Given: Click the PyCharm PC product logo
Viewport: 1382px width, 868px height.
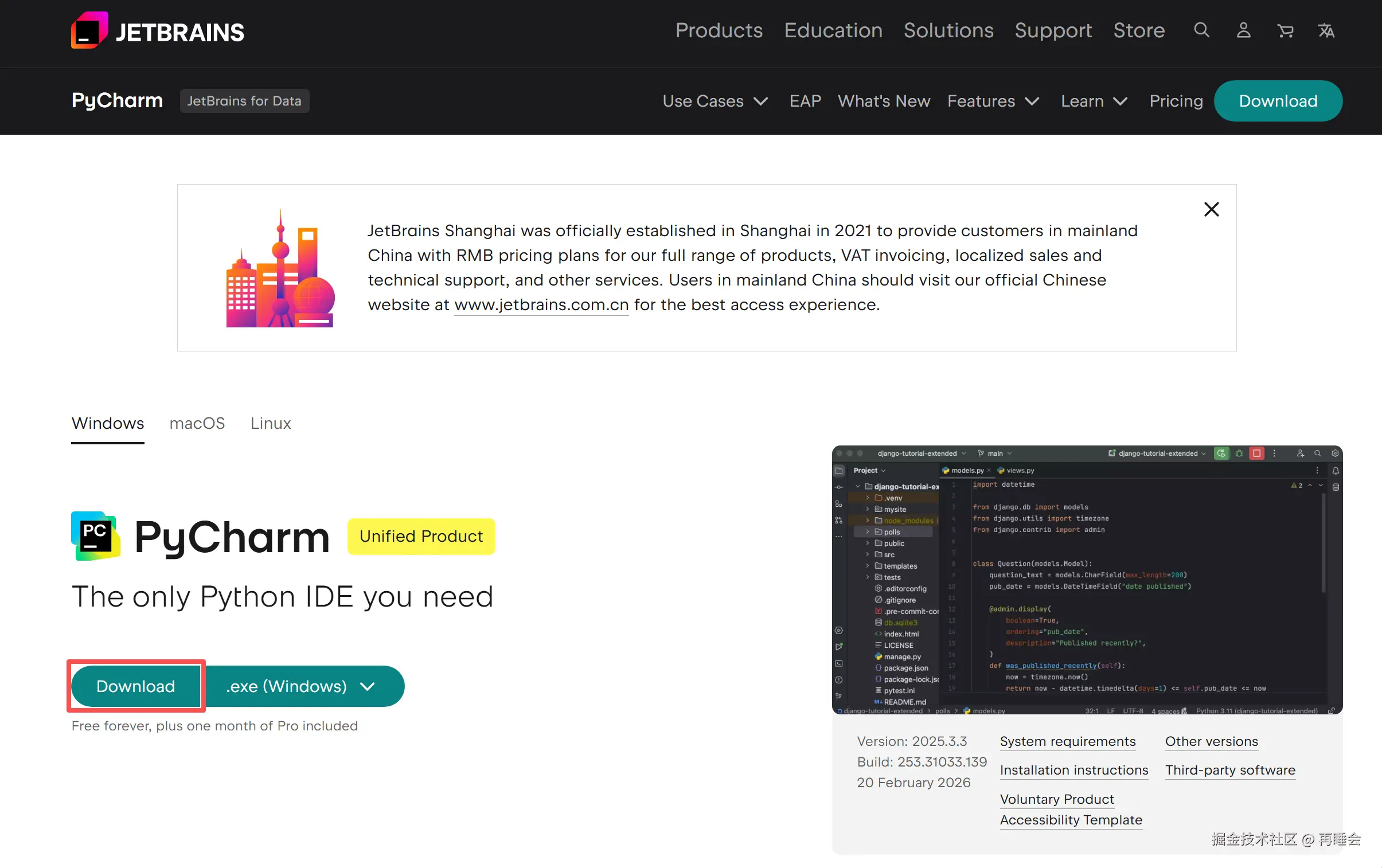Looking at the screenshot, I should [x=95, y=536].
